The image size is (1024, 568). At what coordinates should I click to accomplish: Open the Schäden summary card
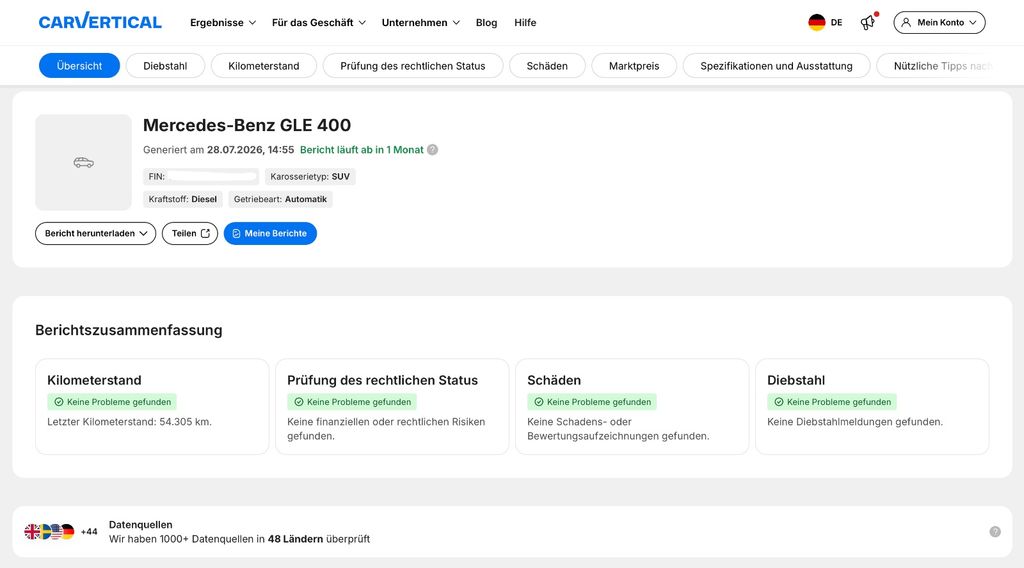click(x=632, y=406)
